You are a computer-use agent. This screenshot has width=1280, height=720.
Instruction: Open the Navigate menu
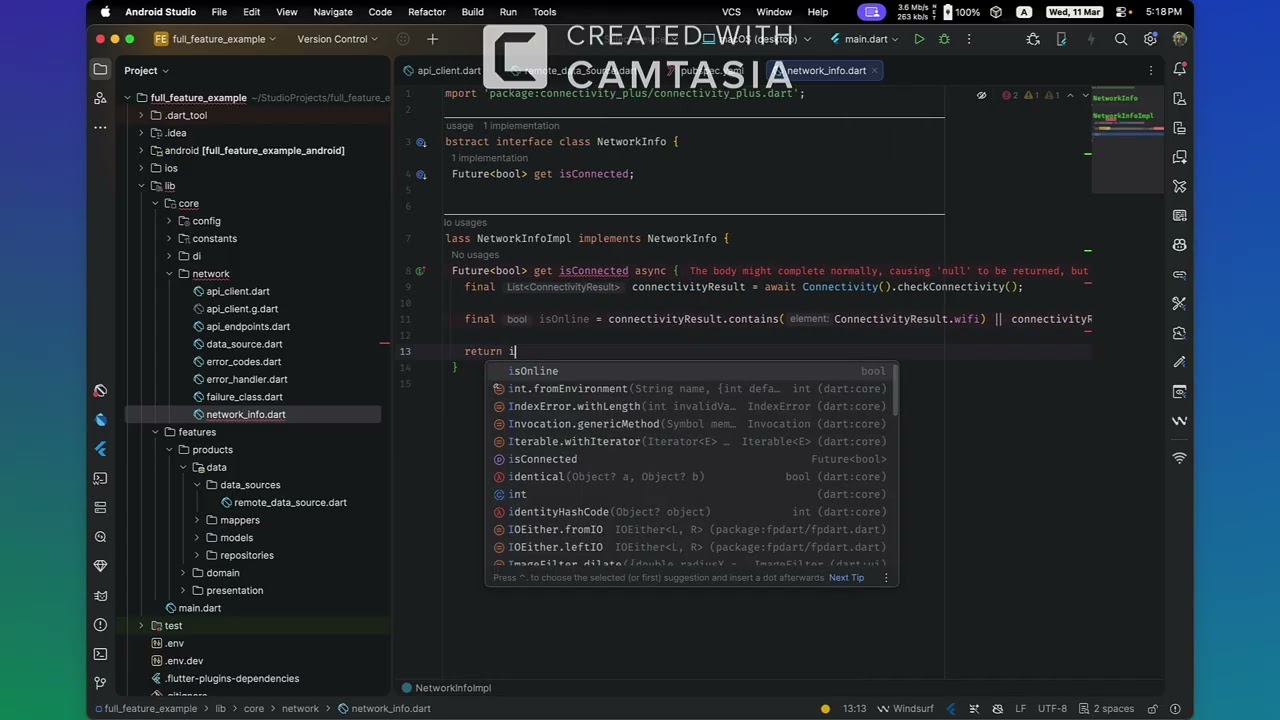(333, 12)
